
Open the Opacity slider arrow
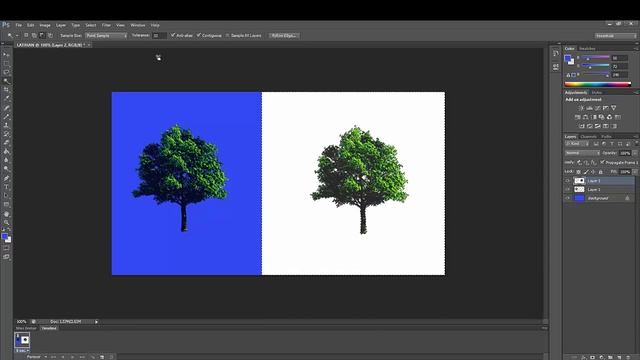tap(635, 153)
